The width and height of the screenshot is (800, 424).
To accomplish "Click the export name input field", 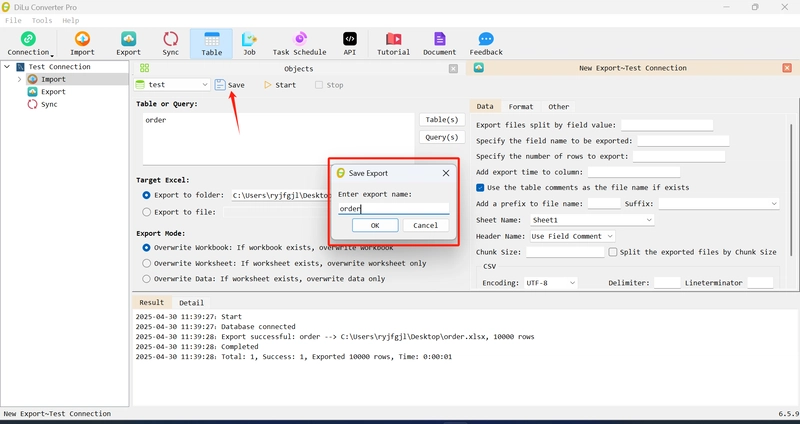I will coord(393,208).
